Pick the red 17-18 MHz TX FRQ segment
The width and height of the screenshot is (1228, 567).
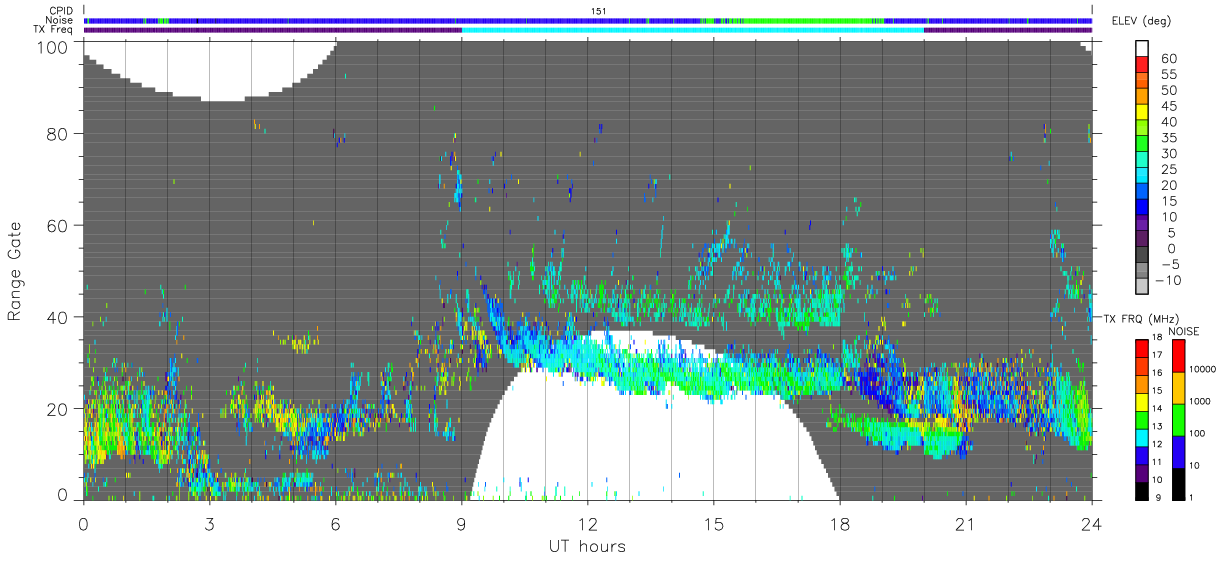1142,348
